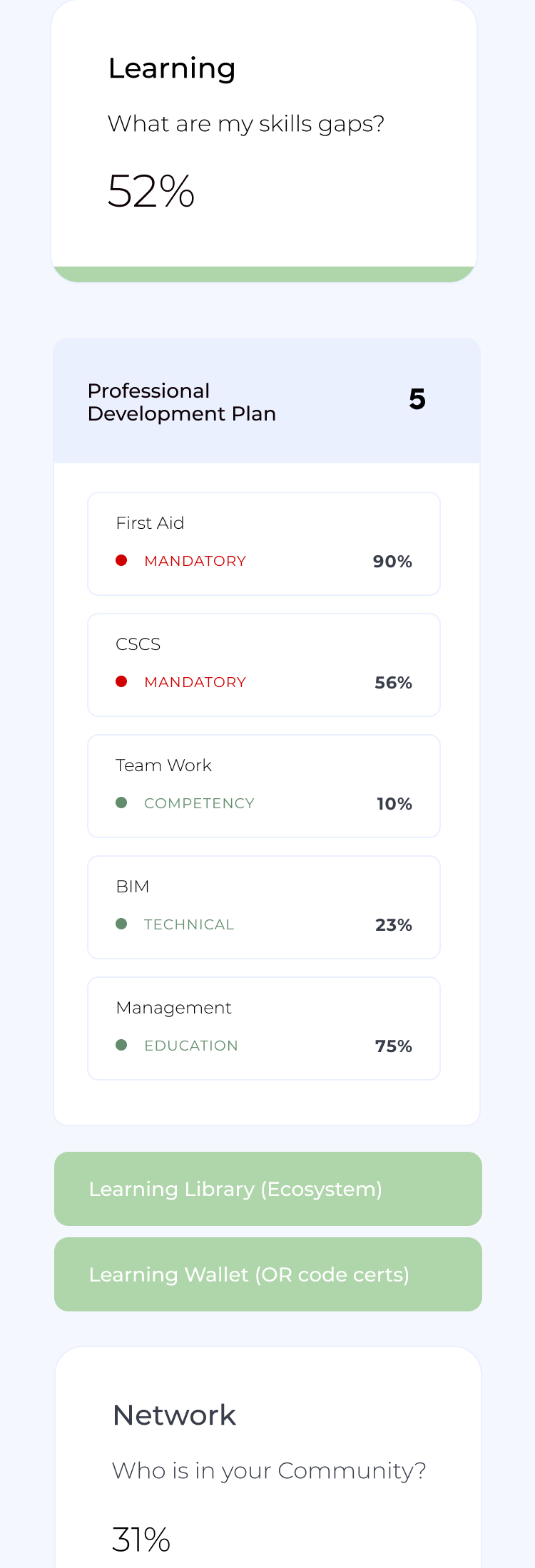The width and height of the screenshot is (535, 1568).
Task: Click the green dot next to COMPETENCY
Action: 121,803
